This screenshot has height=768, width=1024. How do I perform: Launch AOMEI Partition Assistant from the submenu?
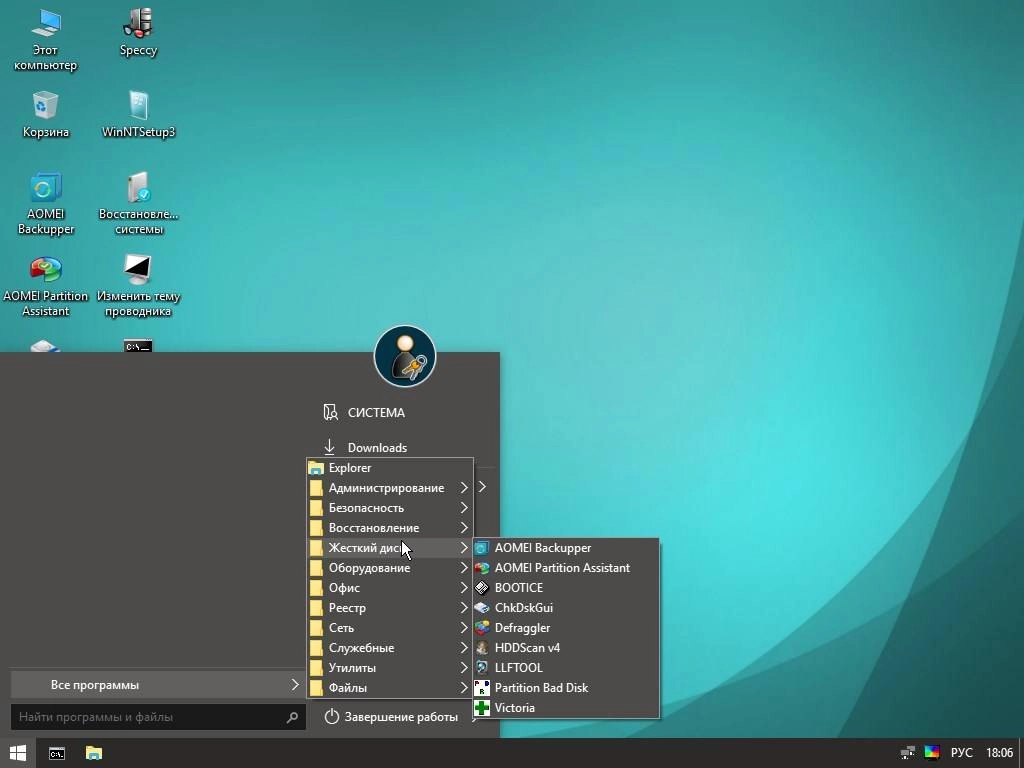[566, 568]
